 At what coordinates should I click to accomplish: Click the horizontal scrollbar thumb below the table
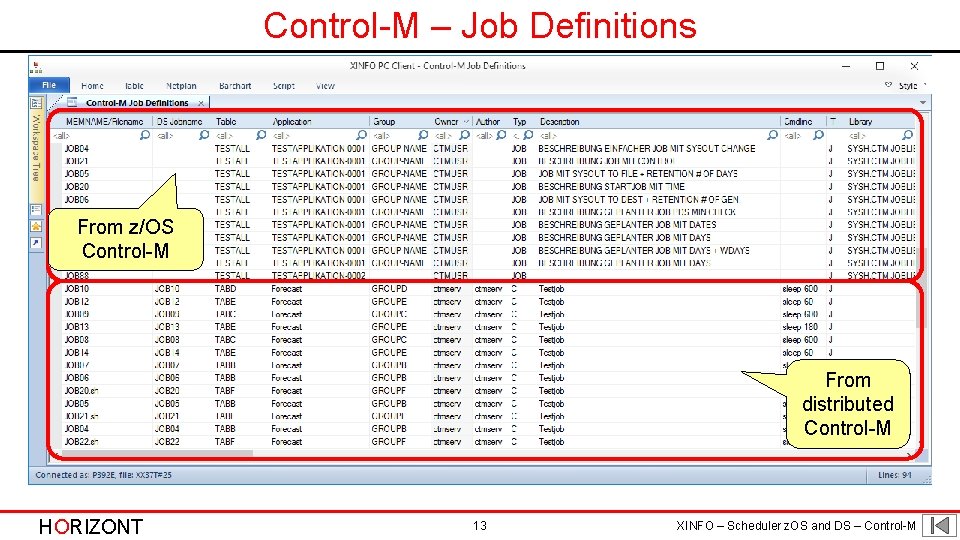tap(157, 453)
